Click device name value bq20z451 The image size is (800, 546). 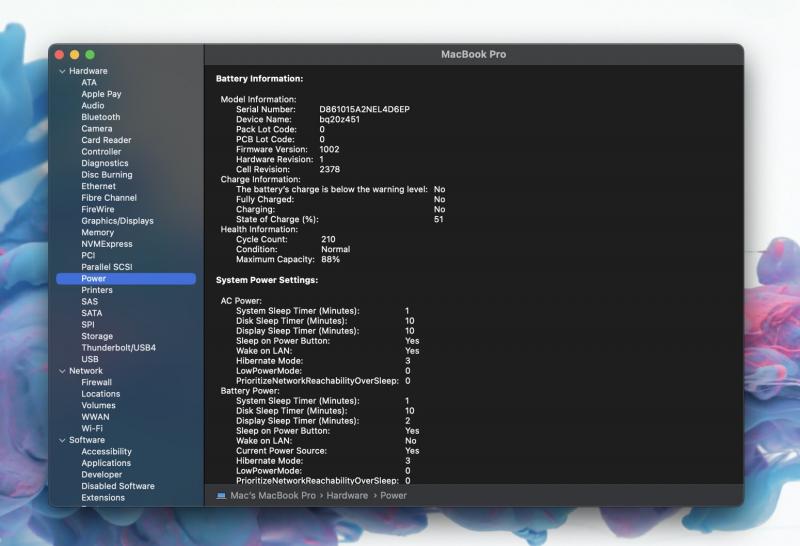[x=339, y=119]
